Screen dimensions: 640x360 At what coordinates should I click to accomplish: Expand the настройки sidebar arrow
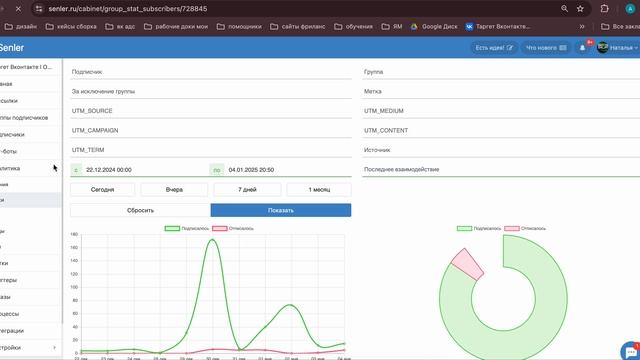tap(55, 348)
